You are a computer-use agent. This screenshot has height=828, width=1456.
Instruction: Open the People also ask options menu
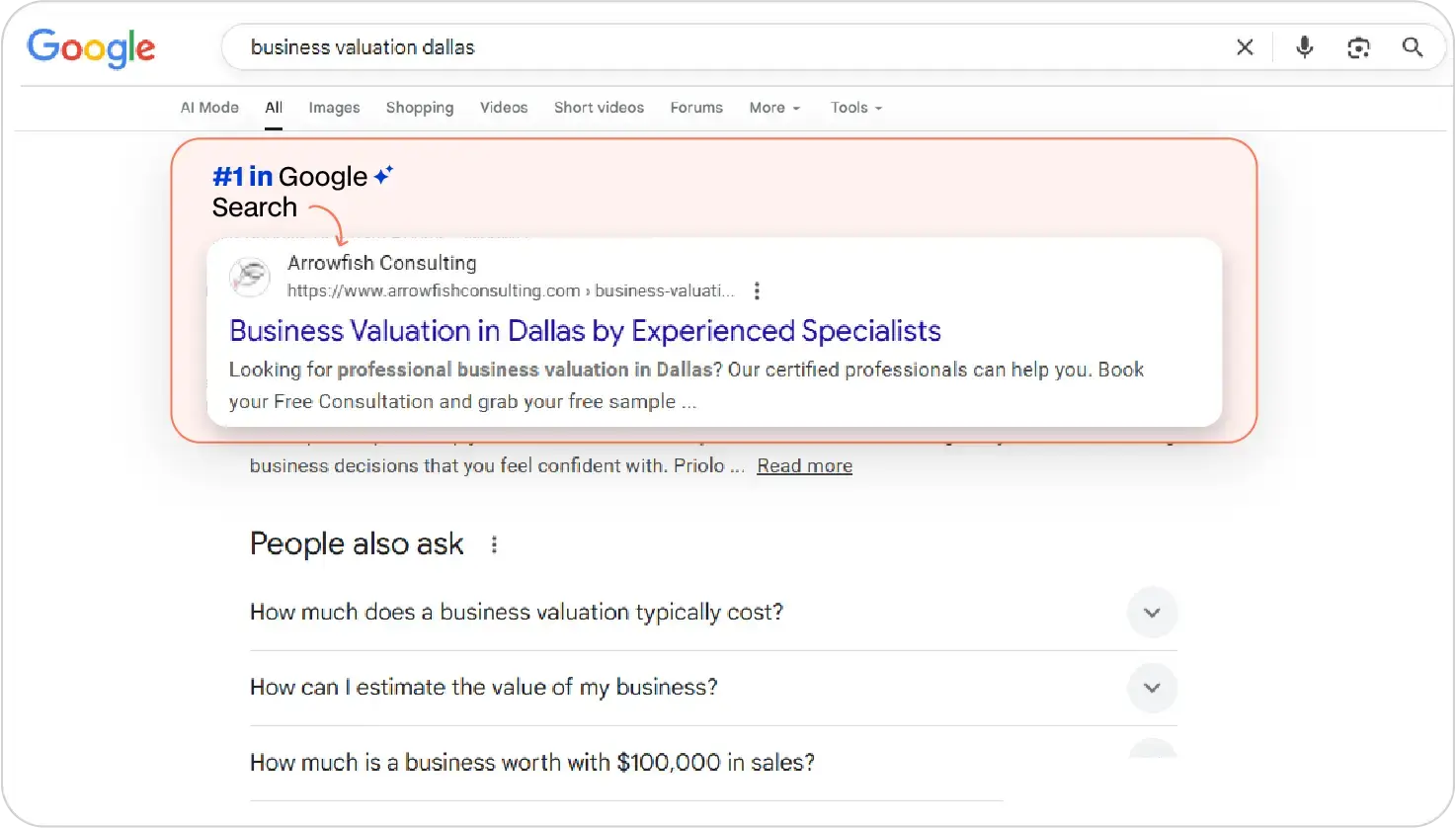tap(494, 544)
